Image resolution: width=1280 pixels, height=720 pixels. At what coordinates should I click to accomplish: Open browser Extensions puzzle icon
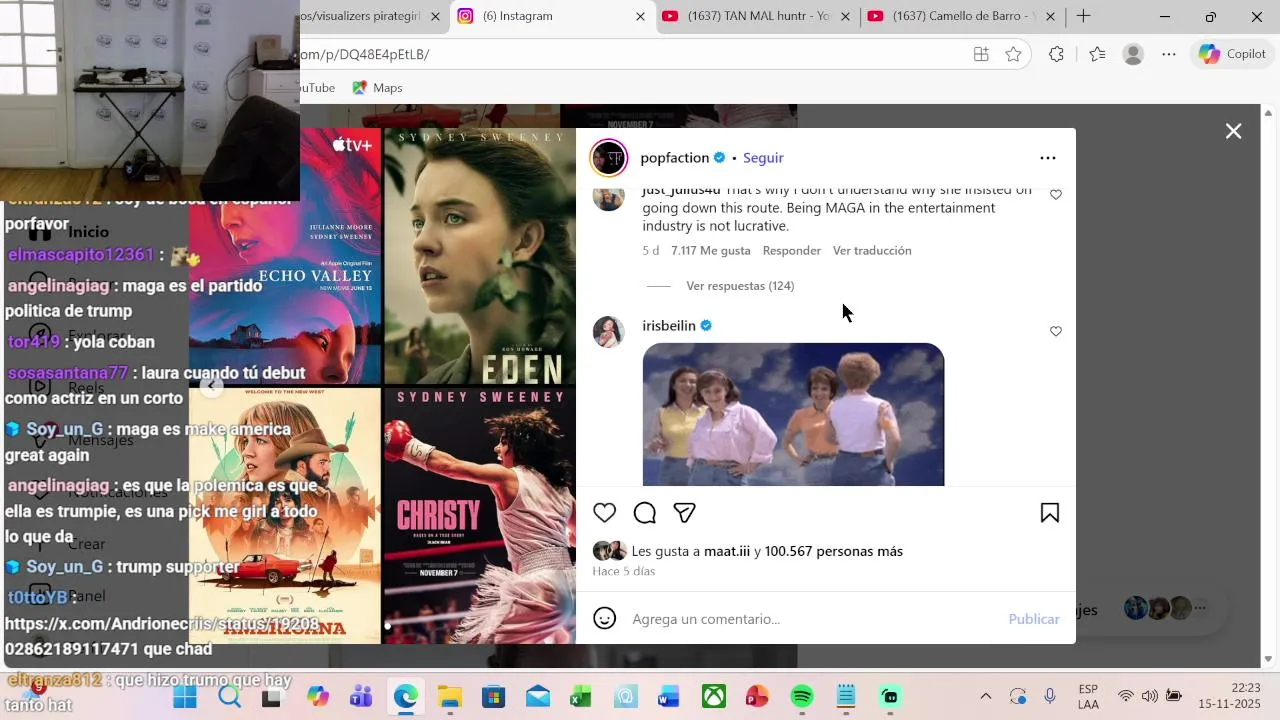click(1056, 54)
